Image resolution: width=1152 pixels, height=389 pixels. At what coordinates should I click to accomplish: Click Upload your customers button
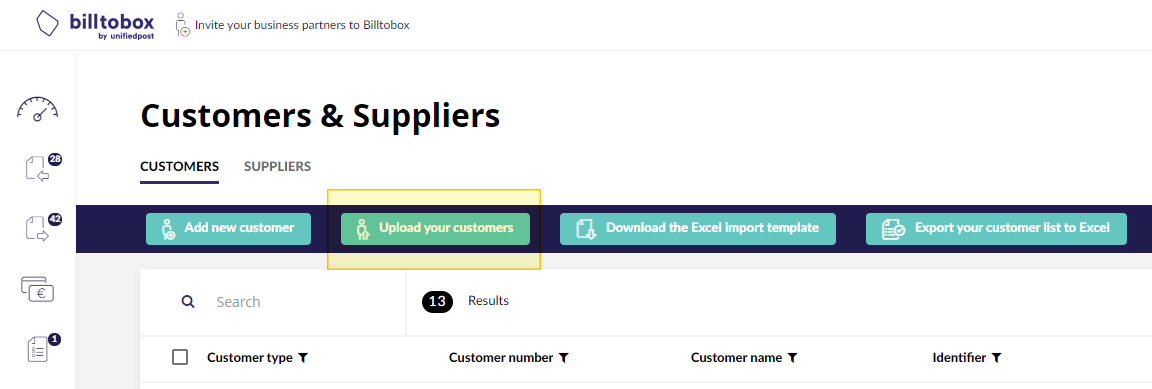click(x=435, y=229)
